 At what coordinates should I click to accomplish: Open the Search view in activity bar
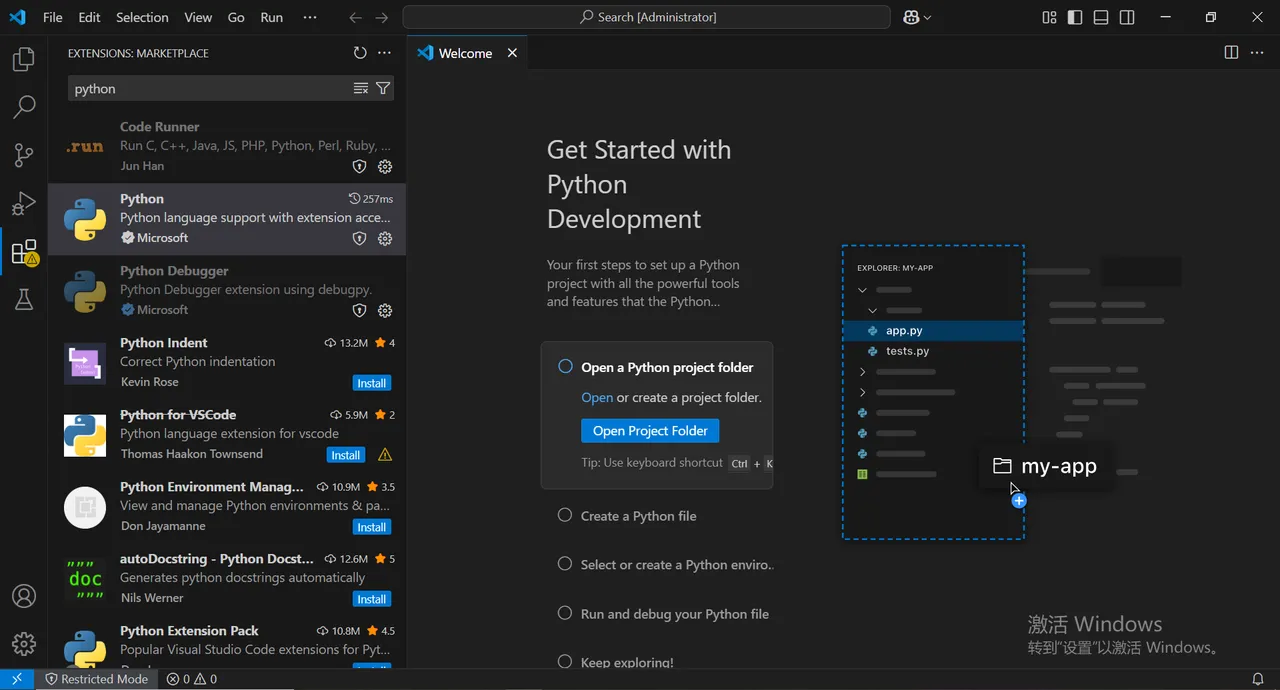[x=24, y=107]
